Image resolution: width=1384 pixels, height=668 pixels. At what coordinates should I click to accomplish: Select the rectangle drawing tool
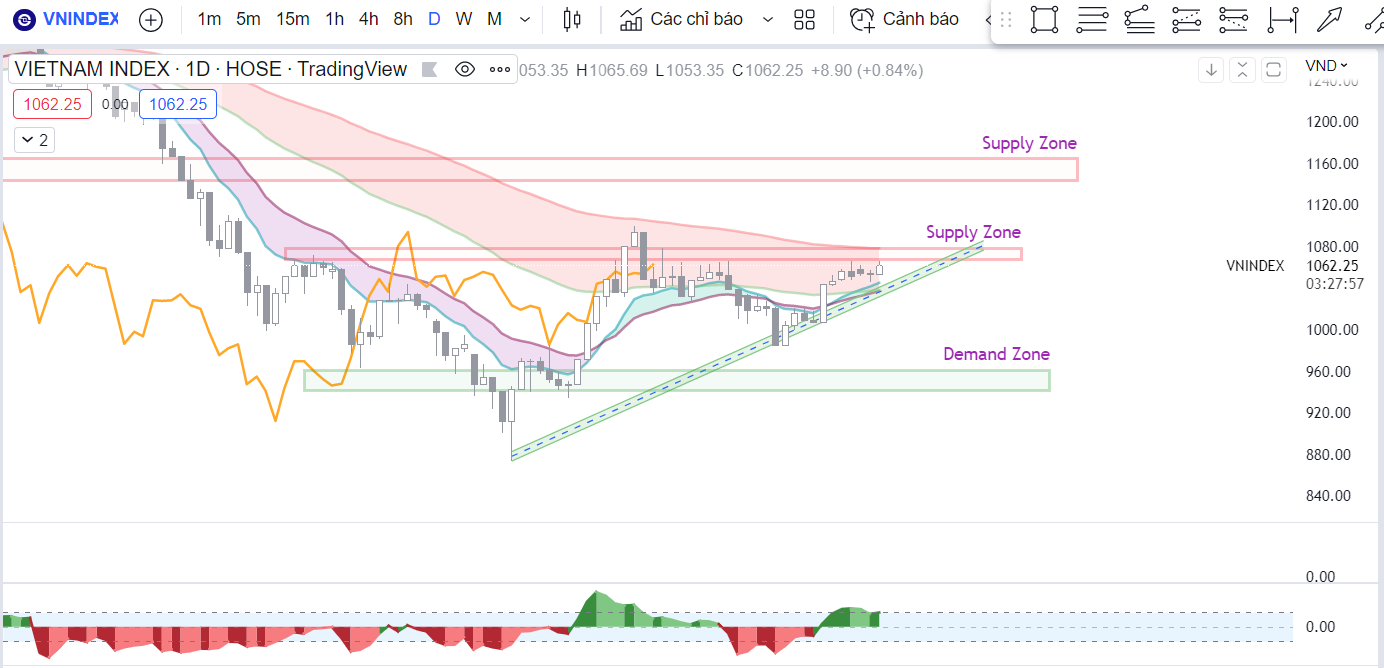point(1045,19)
